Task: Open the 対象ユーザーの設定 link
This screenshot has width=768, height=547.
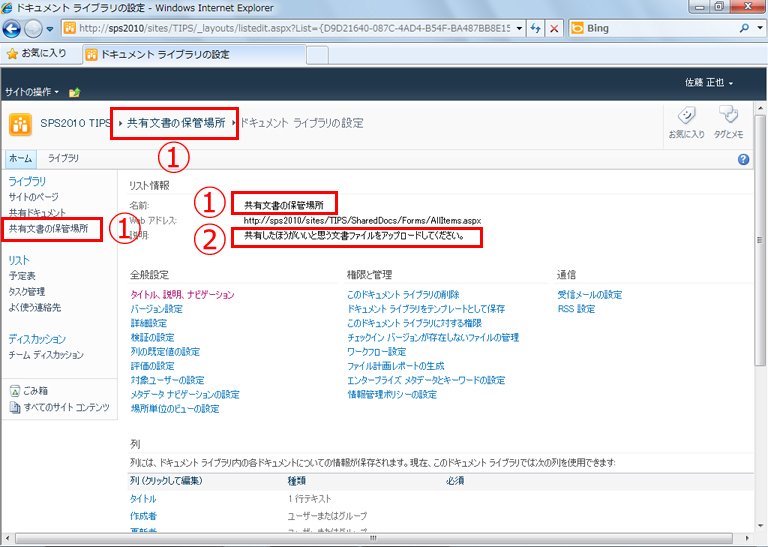Action: pyautogui.click(x=168, y=380)
